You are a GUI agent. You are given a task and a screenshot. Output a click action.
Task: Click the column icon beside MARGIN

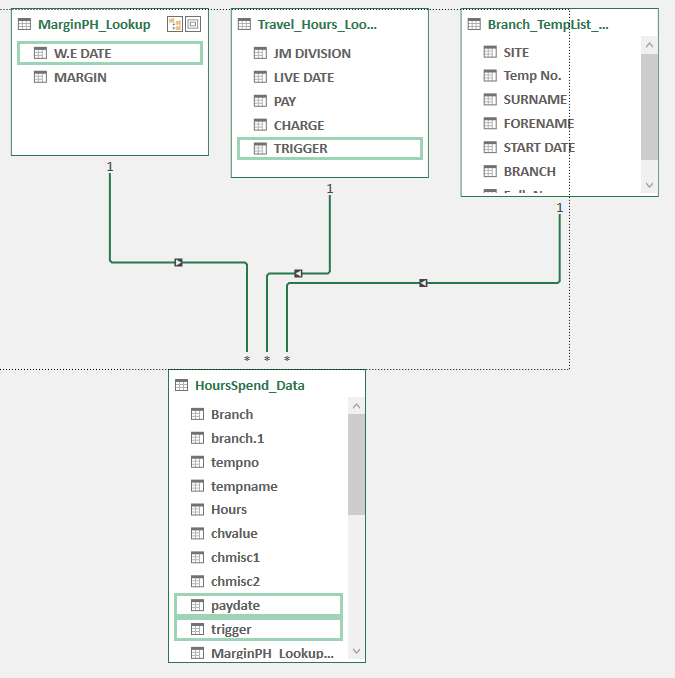pos(40,77)
